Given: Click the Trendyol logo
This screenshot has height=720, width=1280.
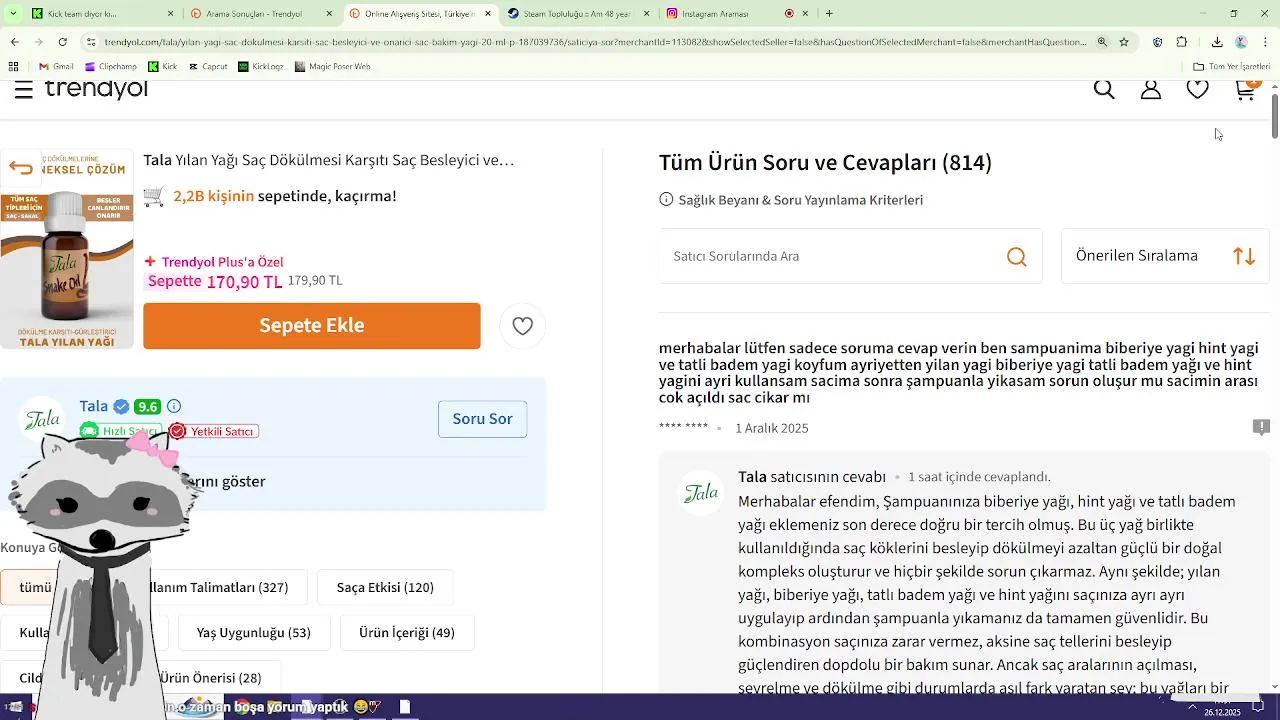Looking at the screenshot, I should click(x=96, y=89).
